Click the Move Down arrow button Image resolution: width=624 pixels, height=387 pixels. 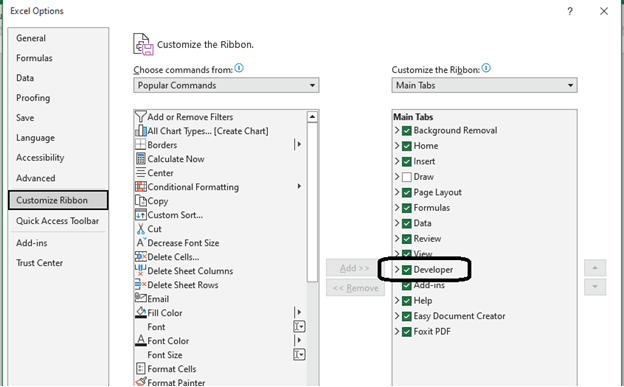click(595, 287)
